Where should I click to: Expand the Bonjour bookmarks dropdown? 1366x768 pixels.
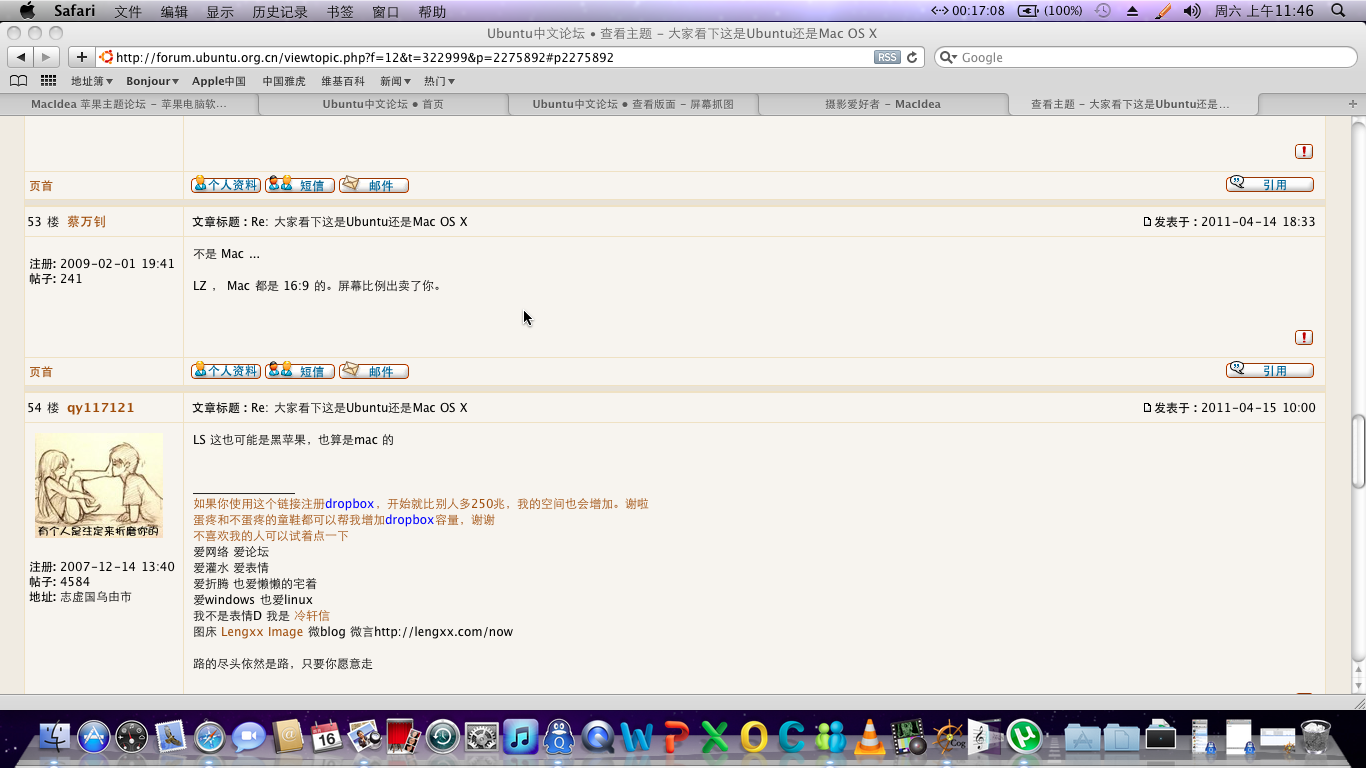tap(152, 81)
